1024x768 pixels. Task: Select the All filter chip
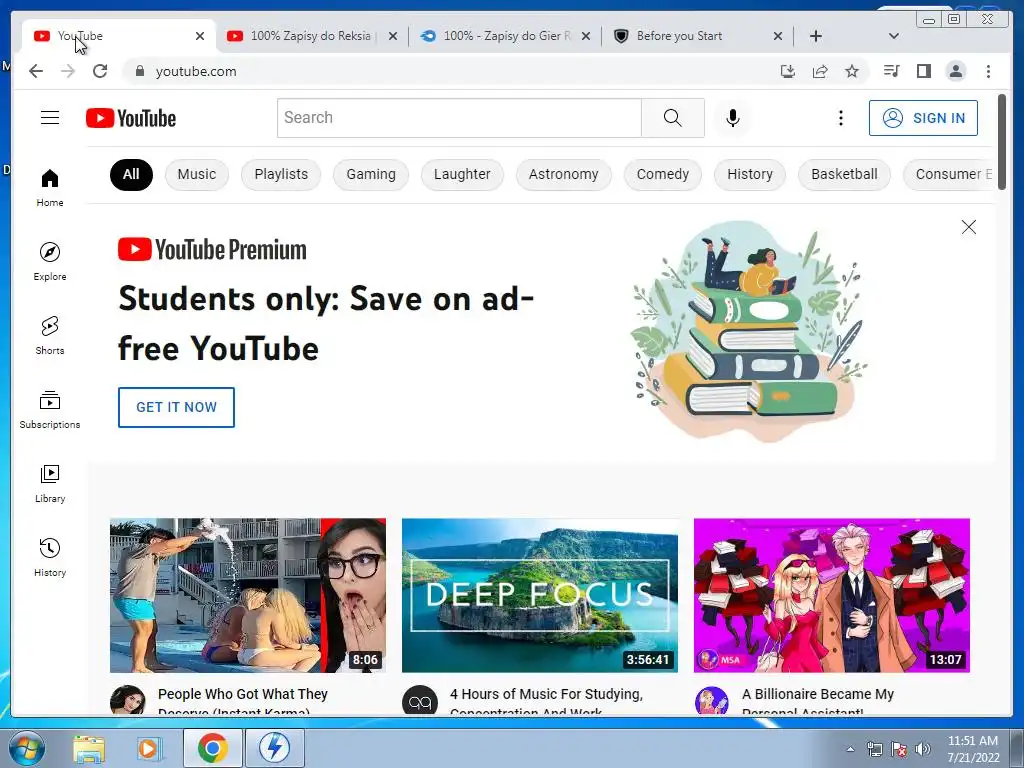click(x=131, y=174)
